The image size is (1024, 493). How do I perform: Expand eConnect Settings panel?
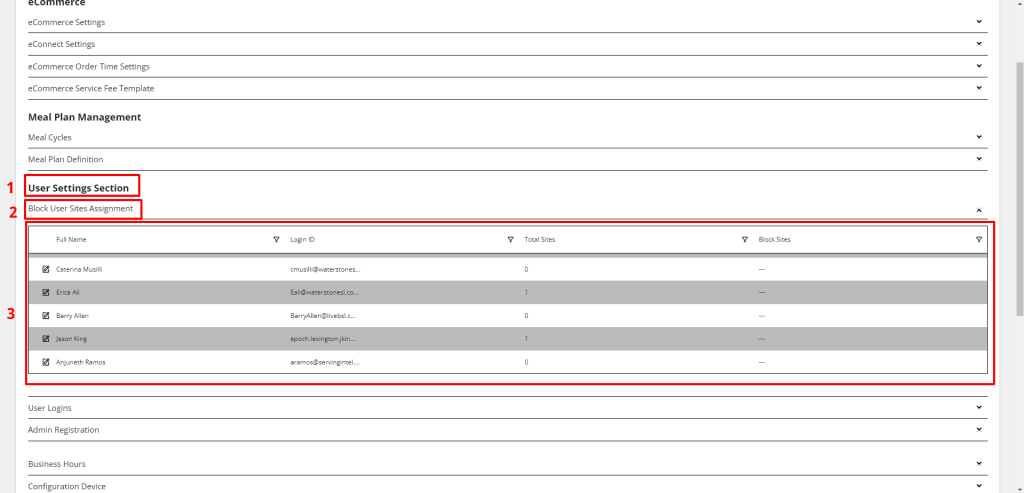pyautogui.click(x=978, y=44)
